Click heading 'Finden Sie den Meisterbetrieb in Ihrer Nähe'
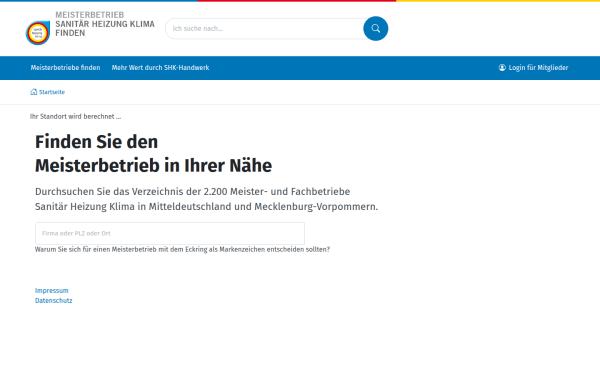This screenshot has height=375, width=600. 153,154
